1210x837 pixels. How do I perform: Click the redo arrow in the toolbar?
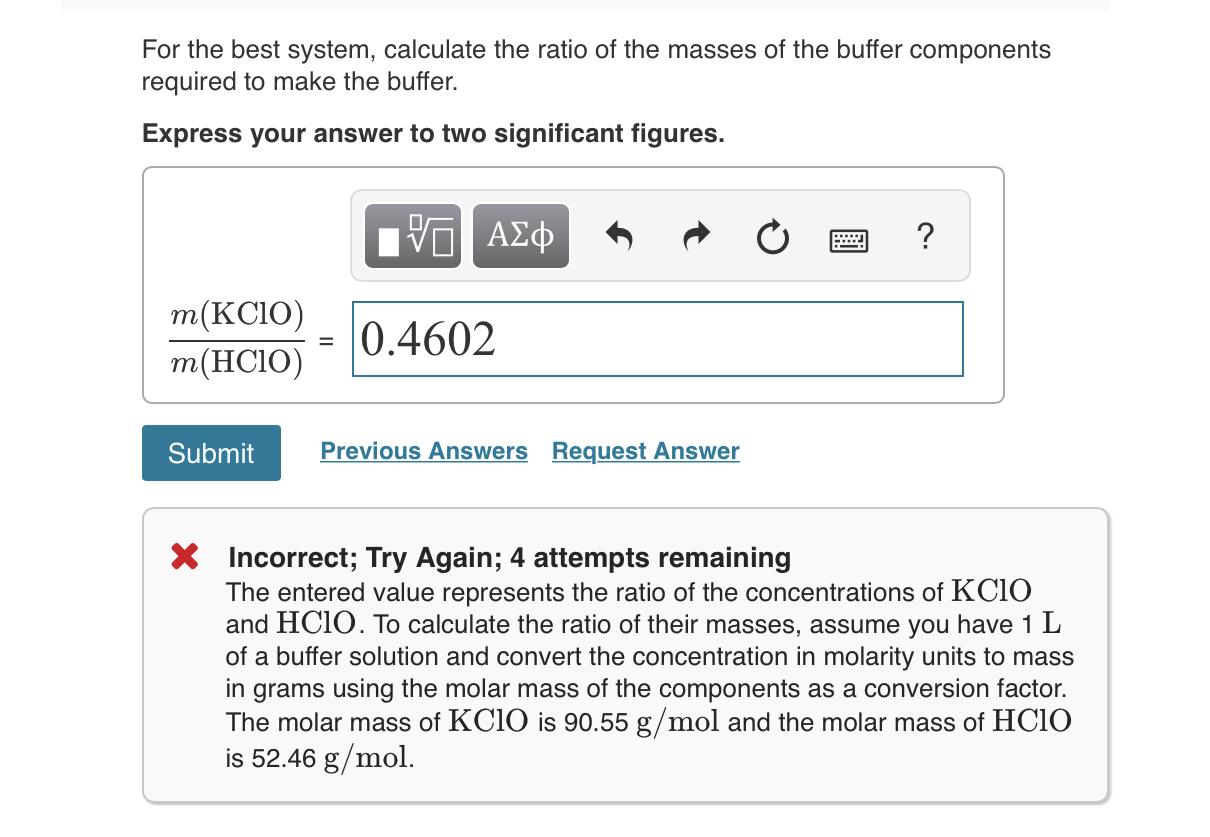coord(696,234)
